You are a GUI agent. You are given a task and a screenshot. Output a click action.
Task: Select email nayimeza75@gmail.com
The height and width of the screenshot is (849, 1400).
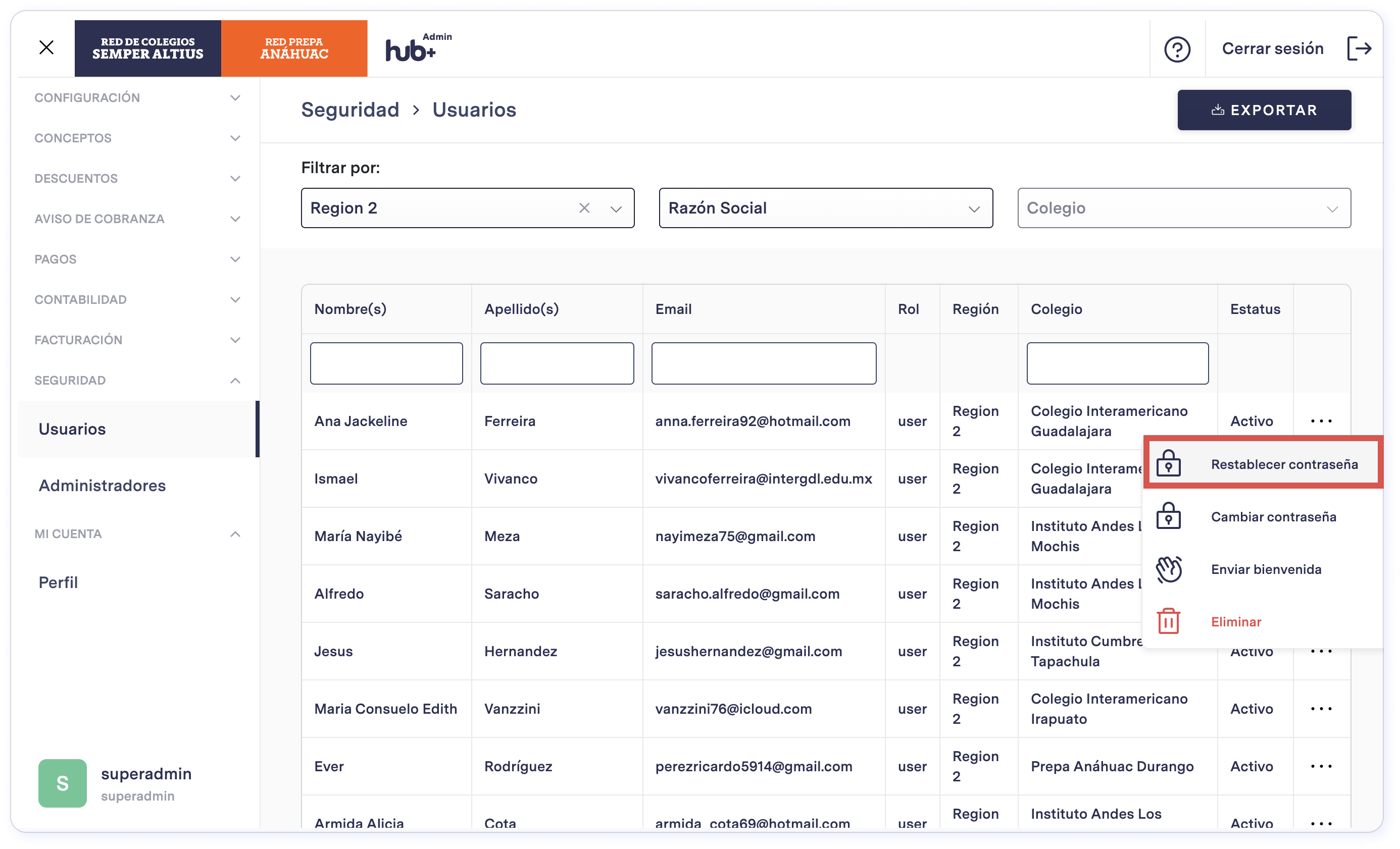(x=735, y=536)
